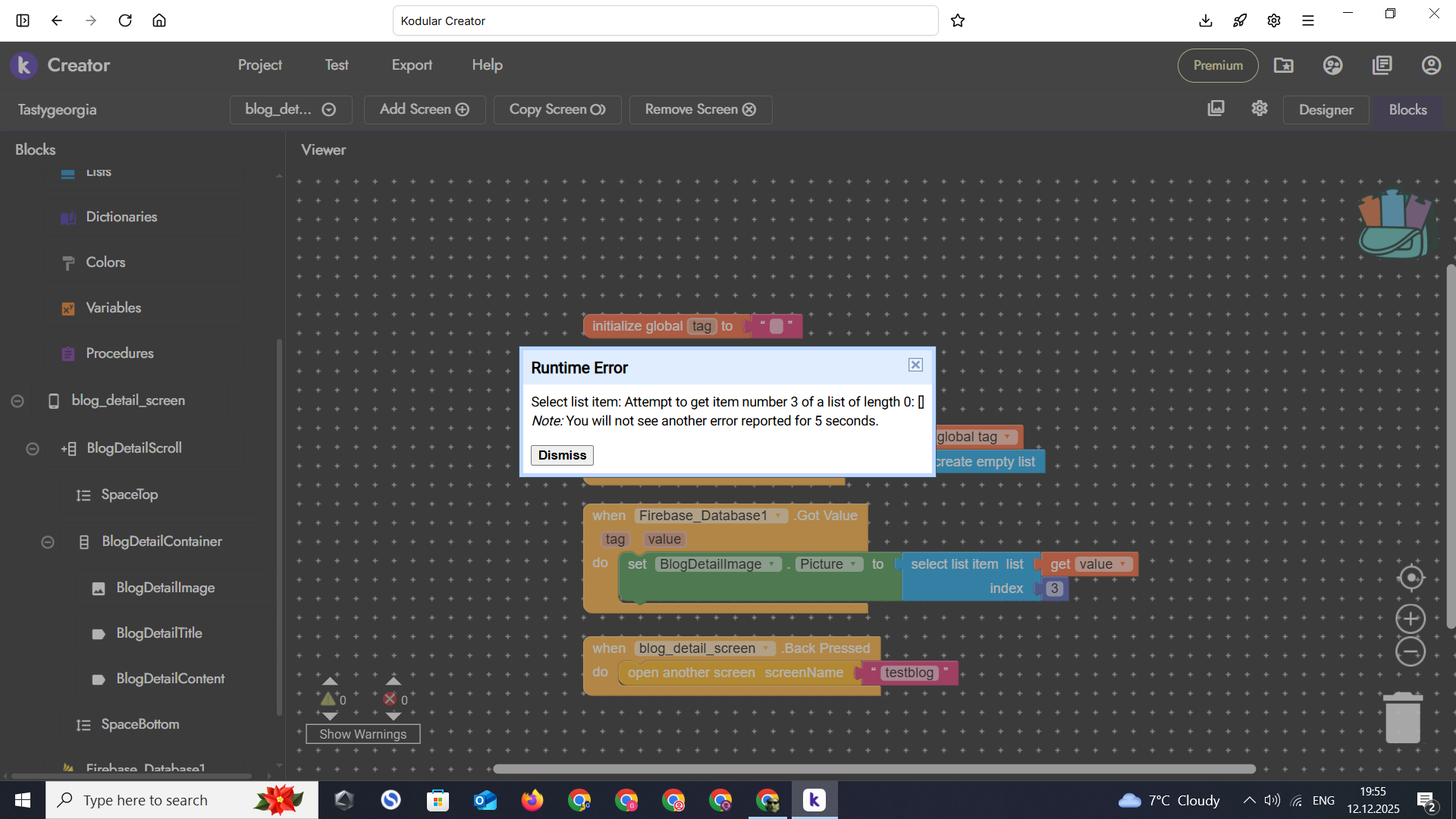1456x819 pixels.
Task: Open project settings gear near Designer
Action: 1260,108
